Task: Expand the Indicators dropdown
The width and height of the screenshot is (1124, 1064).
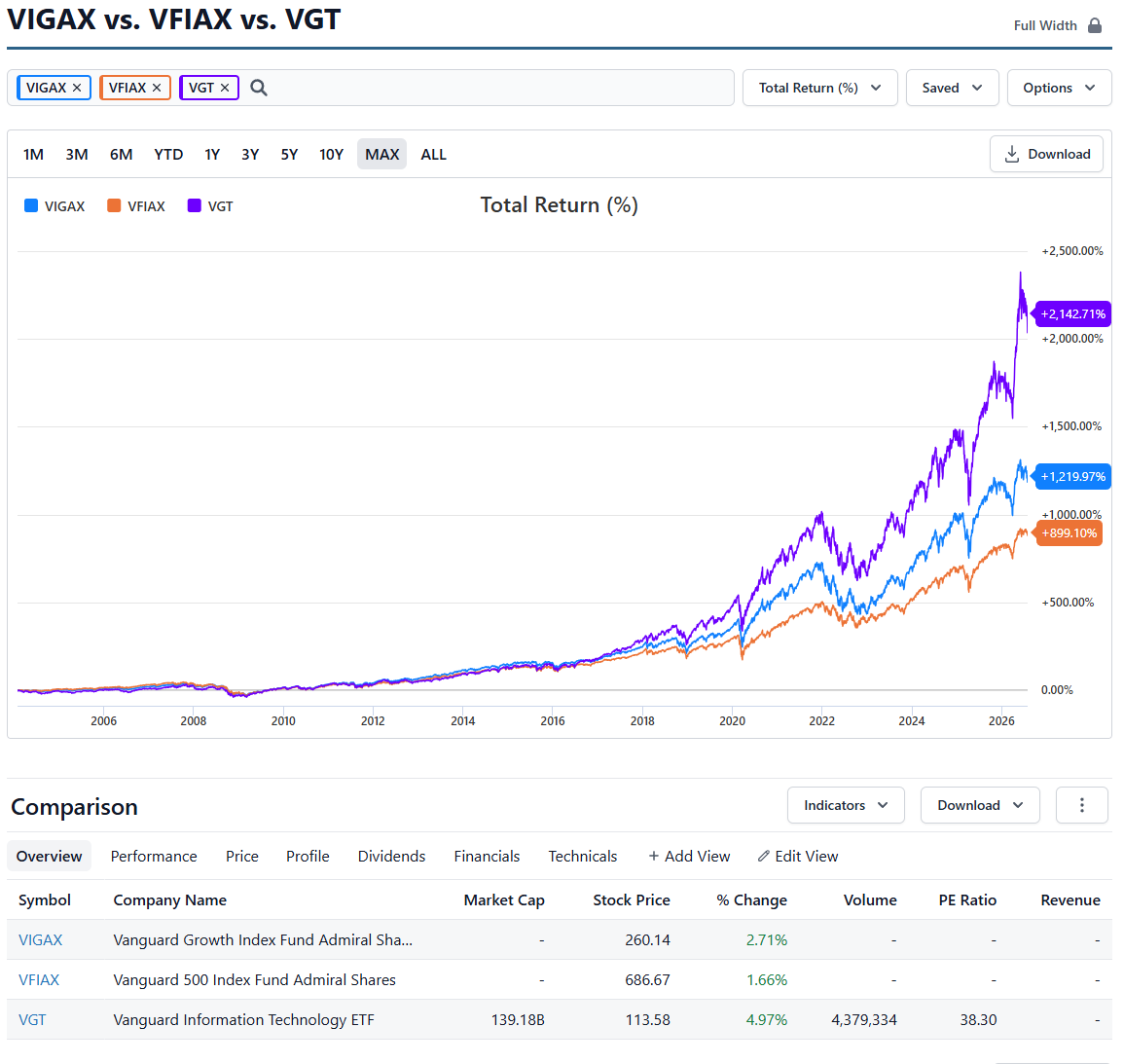Action: [846, 805]
